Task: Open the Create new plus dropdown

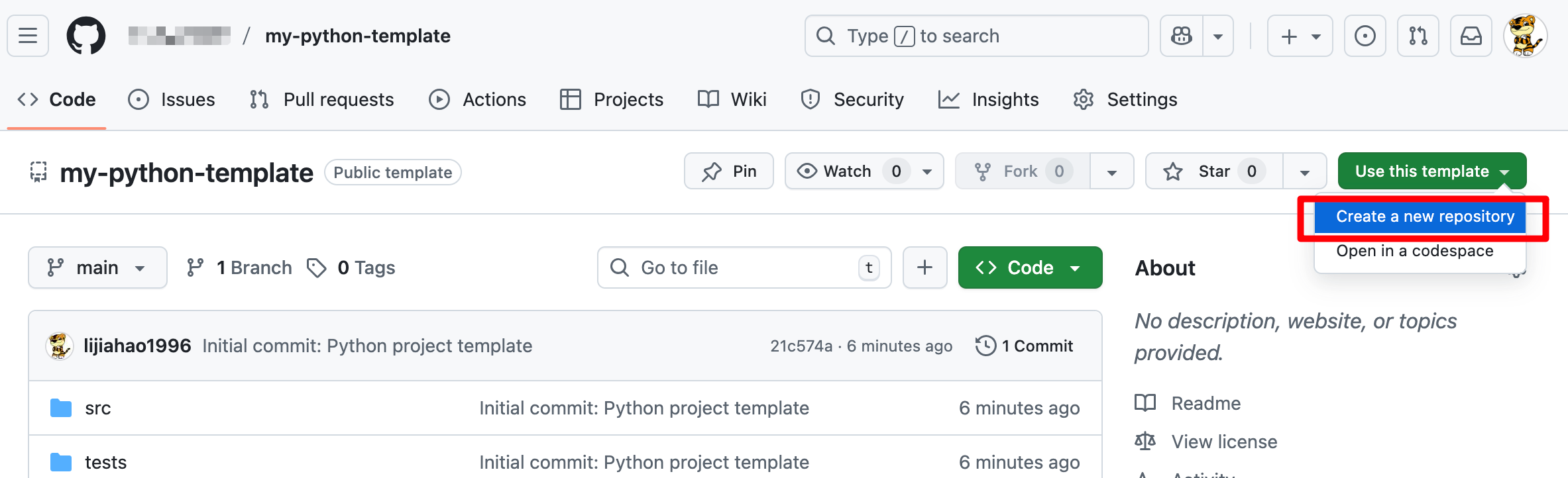Action: click(x=1300, y=36)
